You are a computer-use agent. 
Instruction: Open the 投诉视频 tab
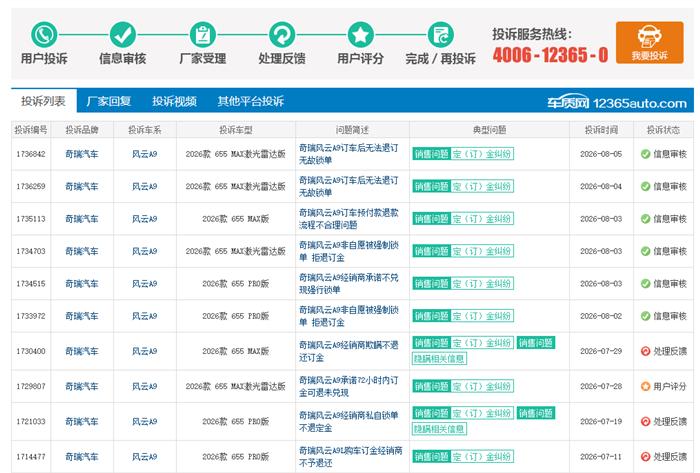pos(174,101)
